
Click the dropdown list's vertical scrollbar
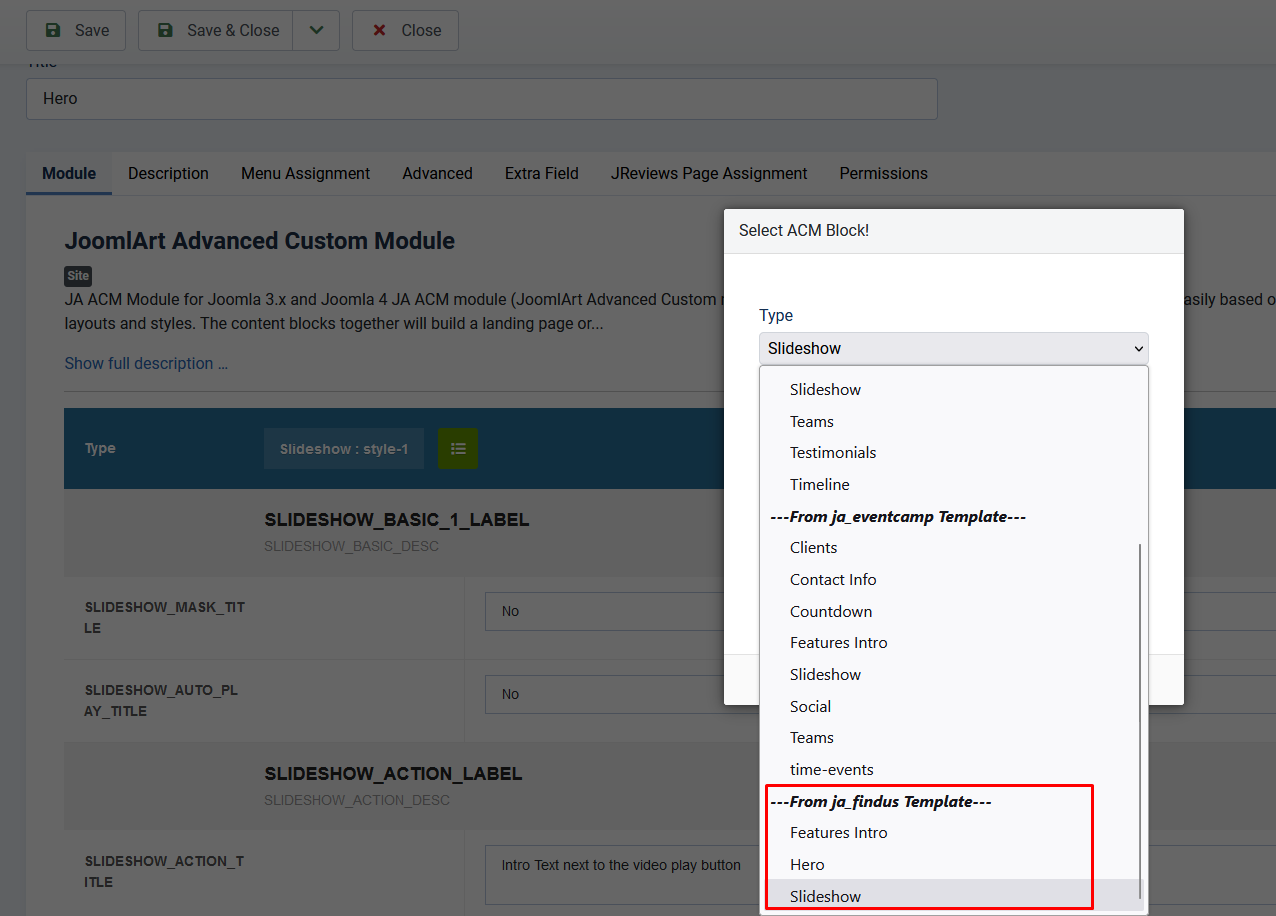1140,700
